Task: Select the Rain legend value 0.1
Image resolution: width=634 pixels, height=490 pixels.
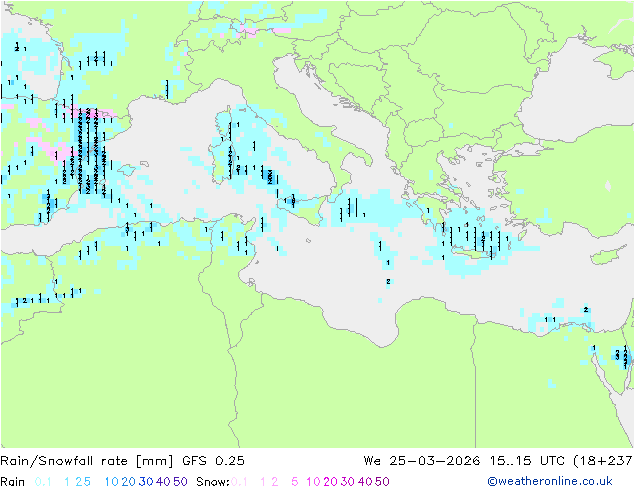Action: [x=43, y=482]
